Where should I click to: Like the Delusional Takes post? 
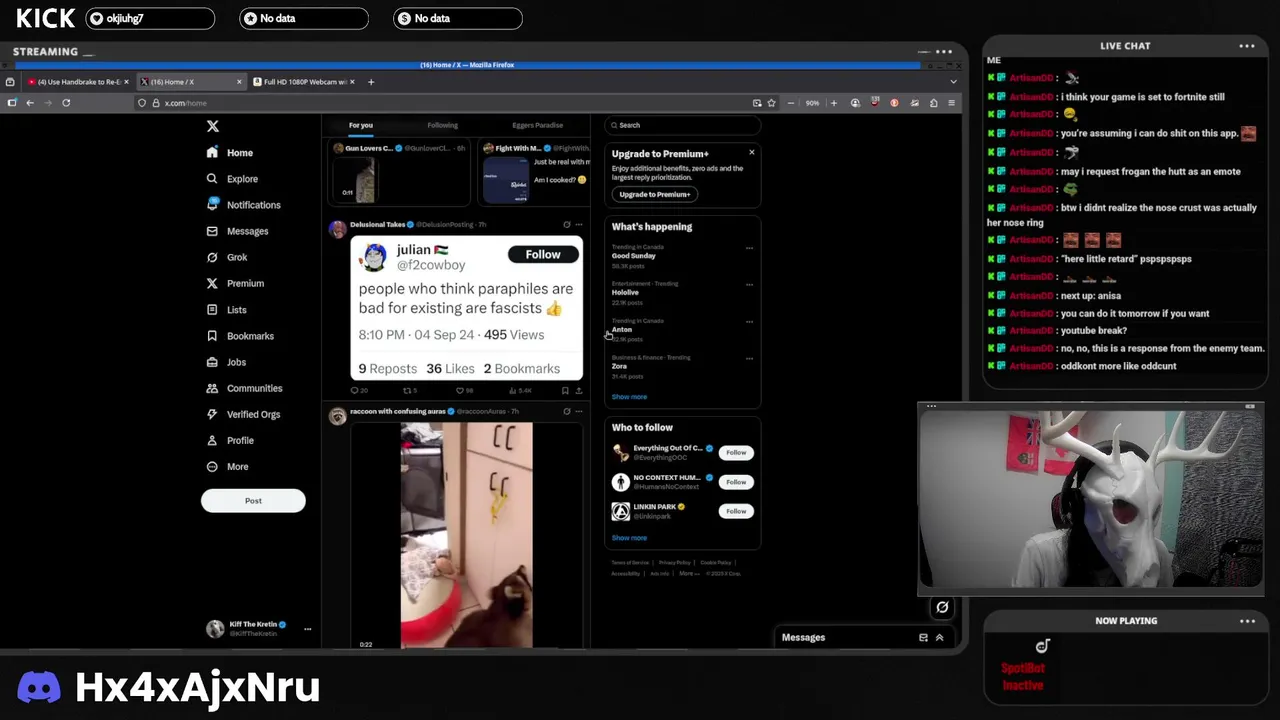tap(459, 391)
